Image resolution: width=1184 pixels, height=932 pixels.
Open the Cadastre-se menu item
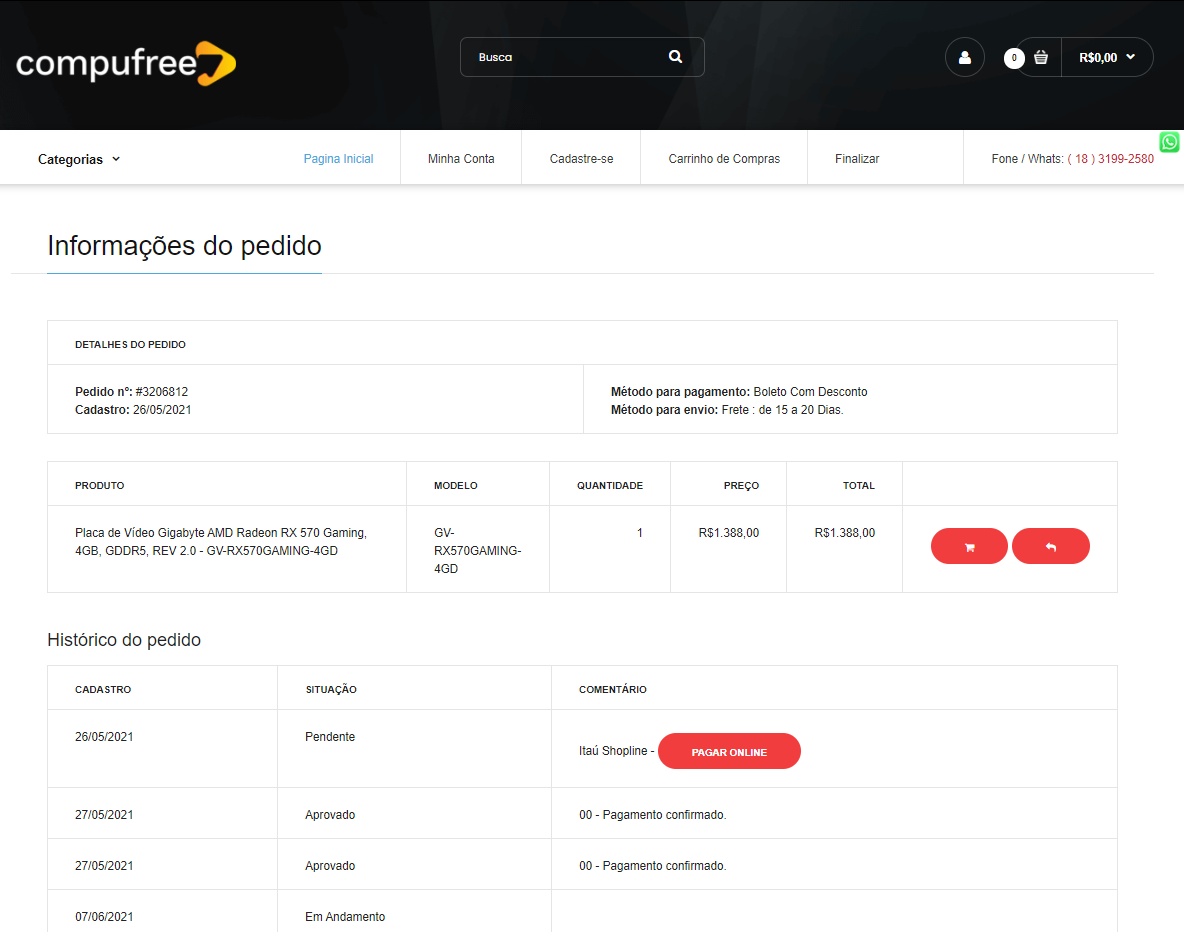pyautogui.click(x=581, y=159)
